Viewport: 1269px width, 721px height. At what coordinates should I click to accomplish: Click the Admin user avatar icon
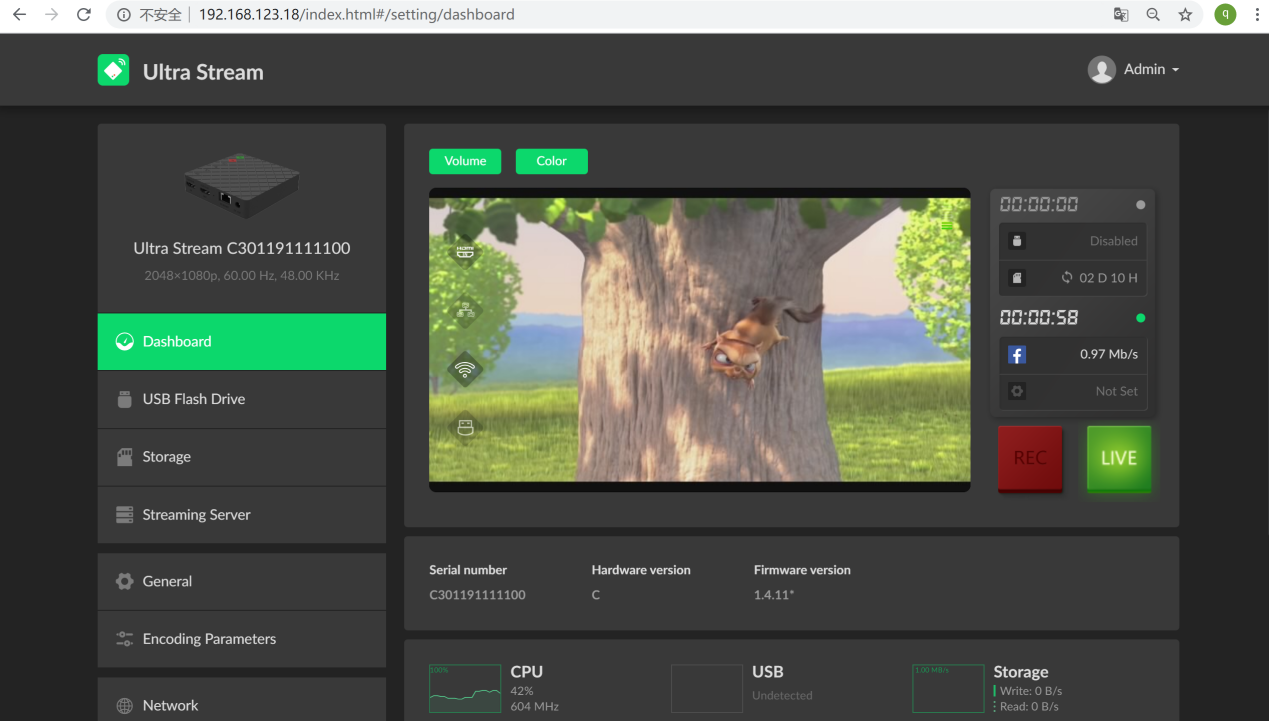click(x=1101, y=70)
